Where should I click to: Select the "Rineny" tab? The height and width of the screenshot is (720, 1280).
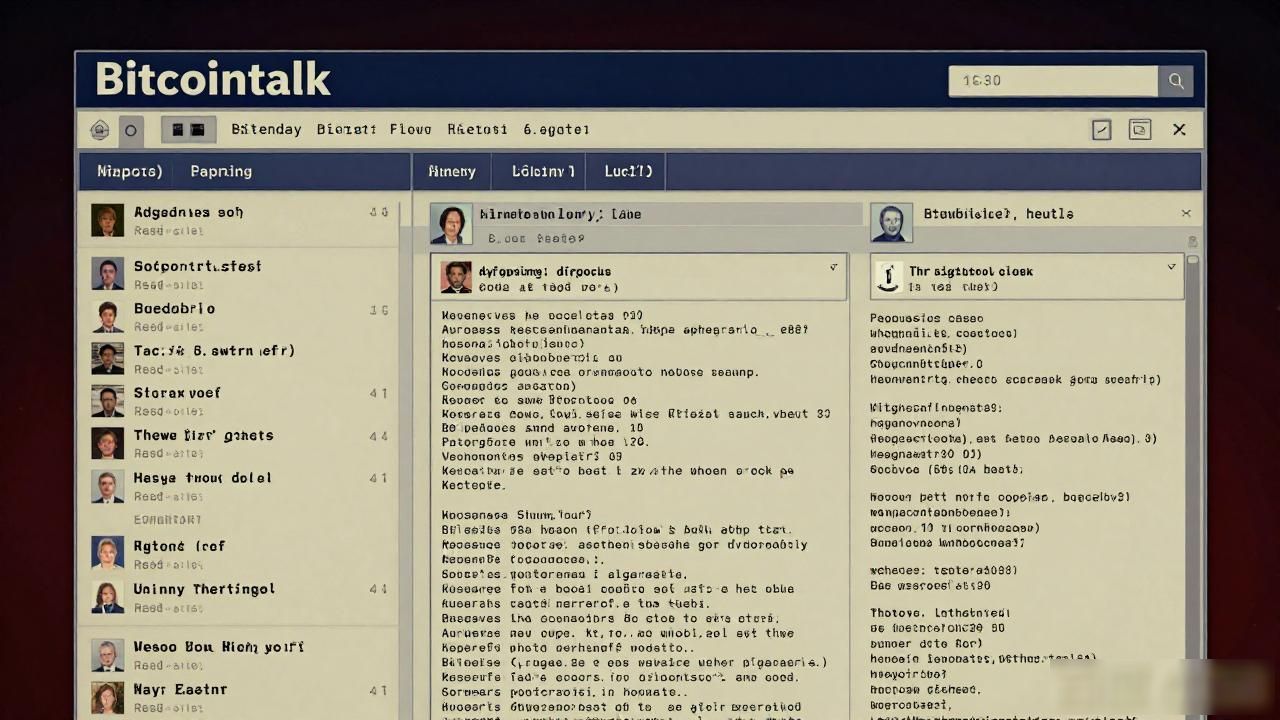tap(452, 171)
